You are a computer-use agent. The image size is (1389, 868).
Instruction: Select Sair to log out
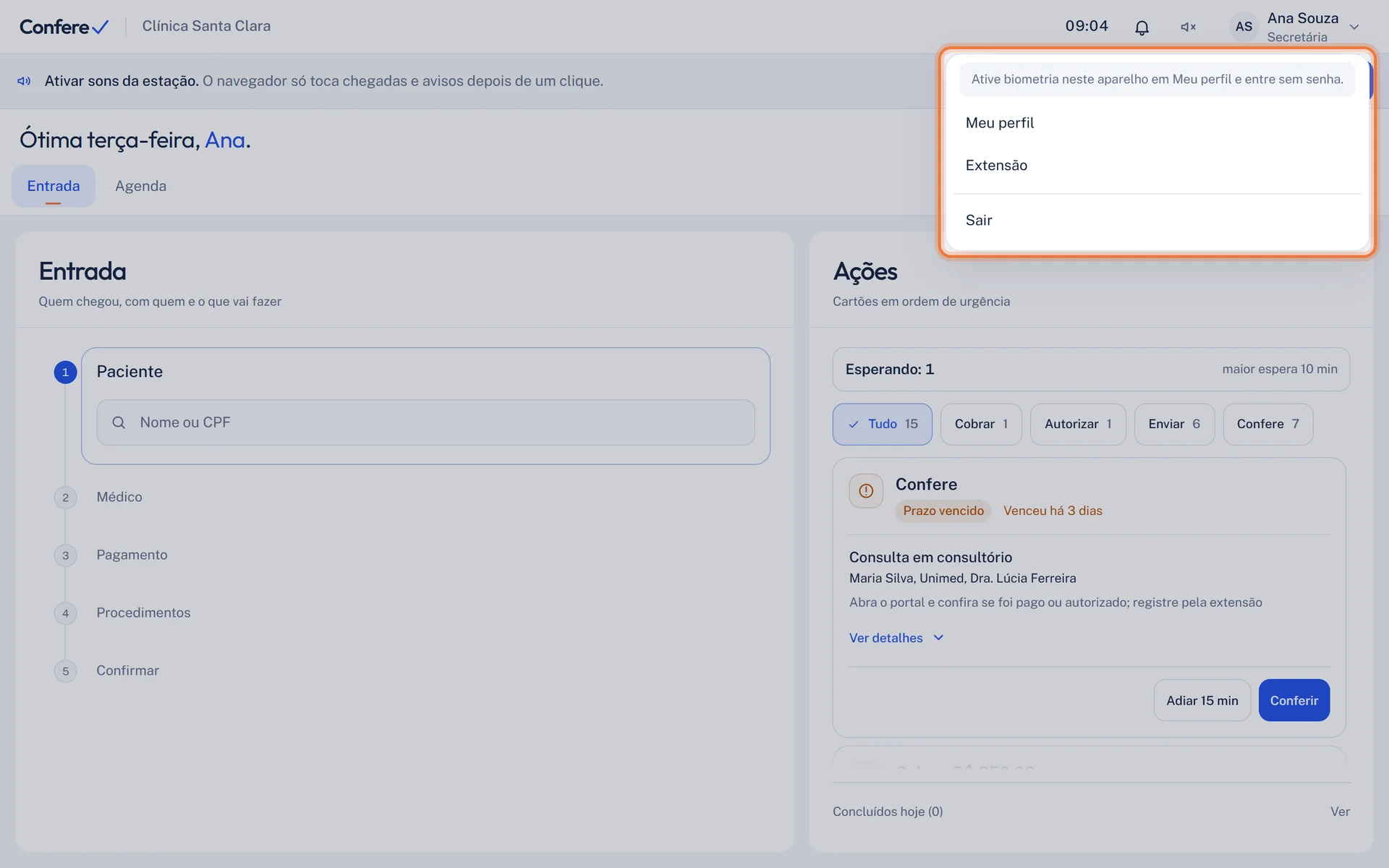[1157, 221]
